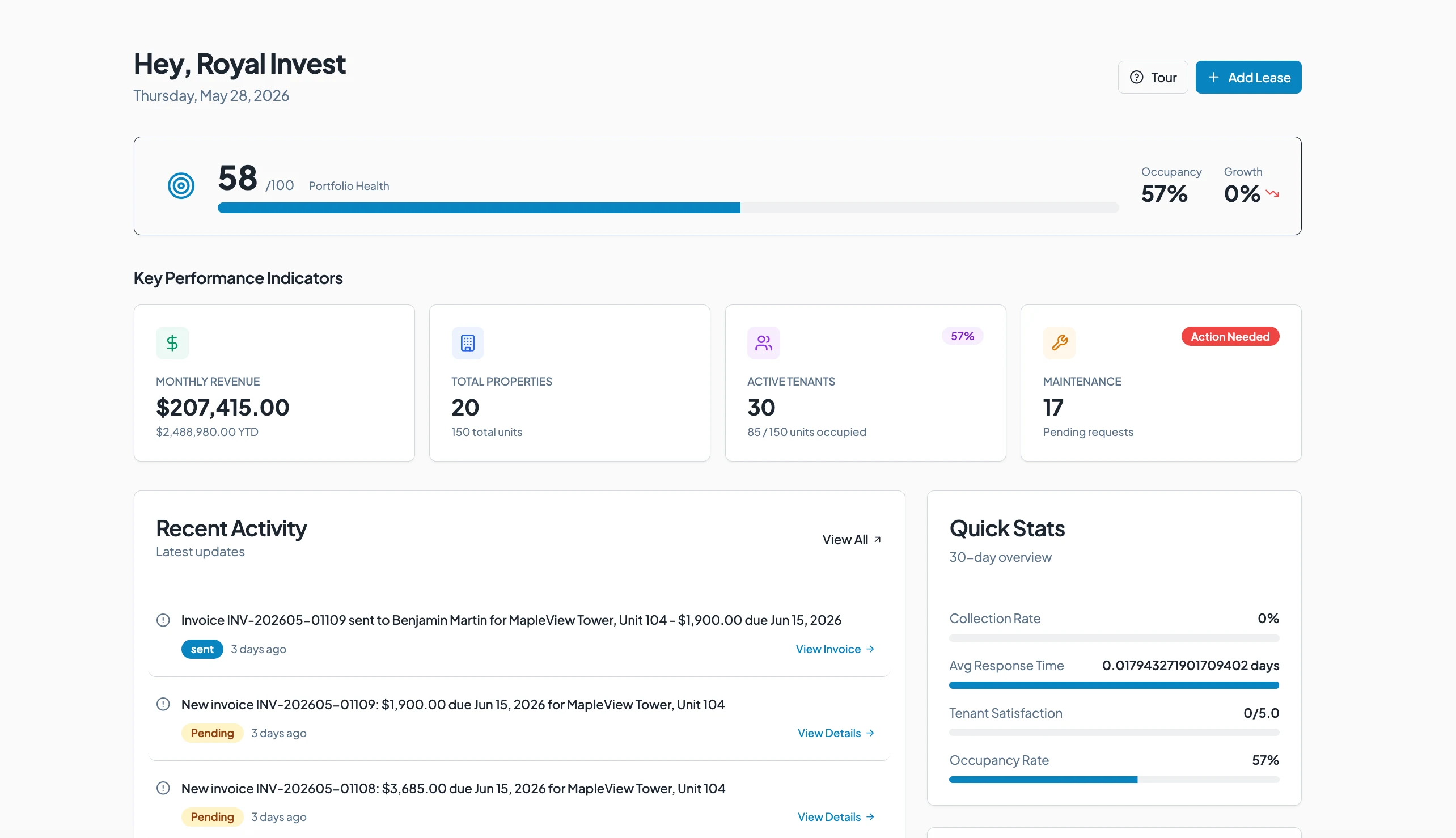The height and width of the screenshot is (838, 1456).
Task: Open the Active Tenants card showing 30
Action: [x=865, y=383]
